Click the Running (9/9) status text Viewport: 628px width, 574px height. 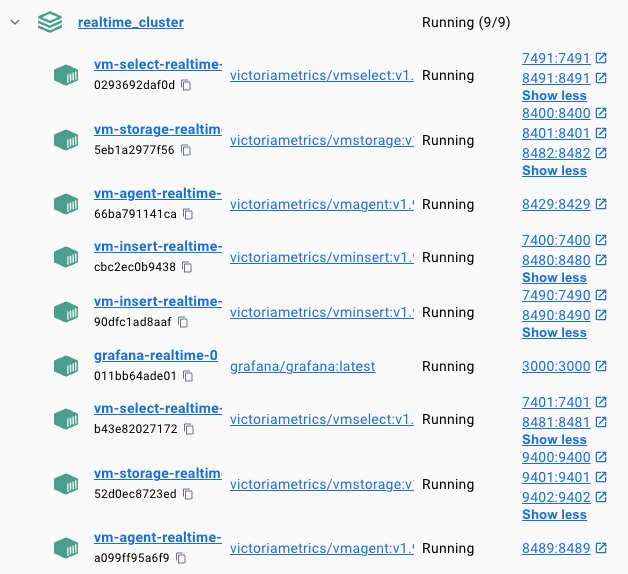click(x=466, y=22)
